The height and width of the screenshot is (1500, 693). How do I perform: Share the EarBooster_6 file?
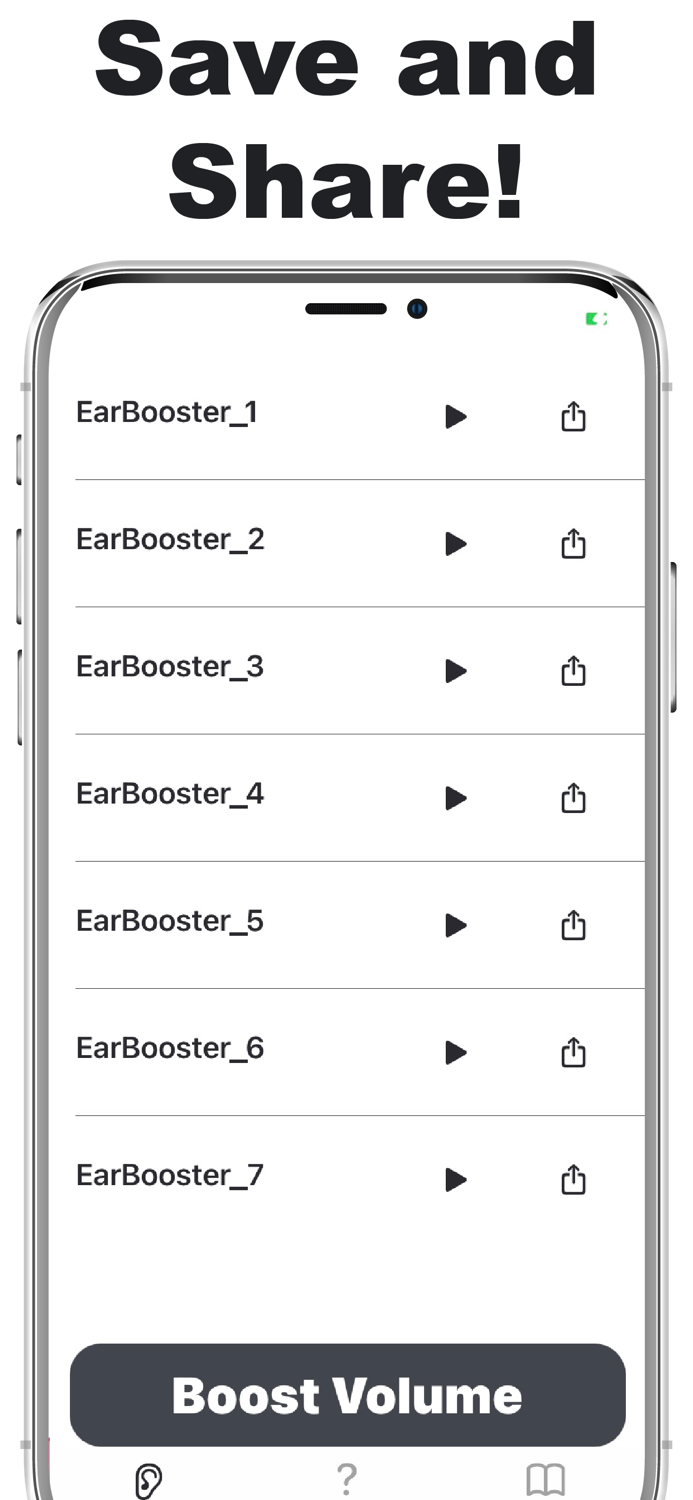coord(573,1052)
